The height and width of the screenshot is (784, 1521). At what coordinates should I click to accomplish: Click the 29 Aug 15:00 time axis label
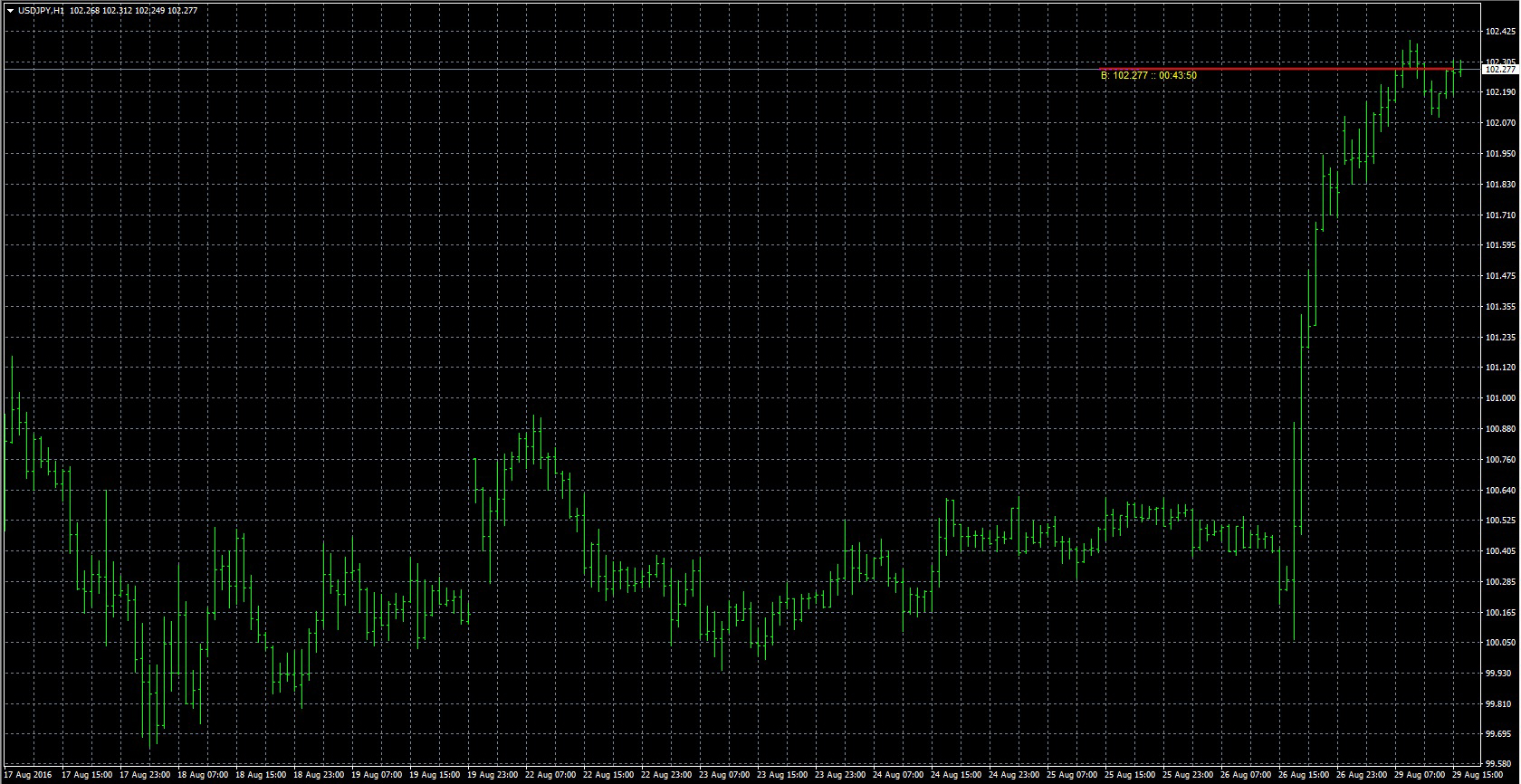tap(1478, 776)
